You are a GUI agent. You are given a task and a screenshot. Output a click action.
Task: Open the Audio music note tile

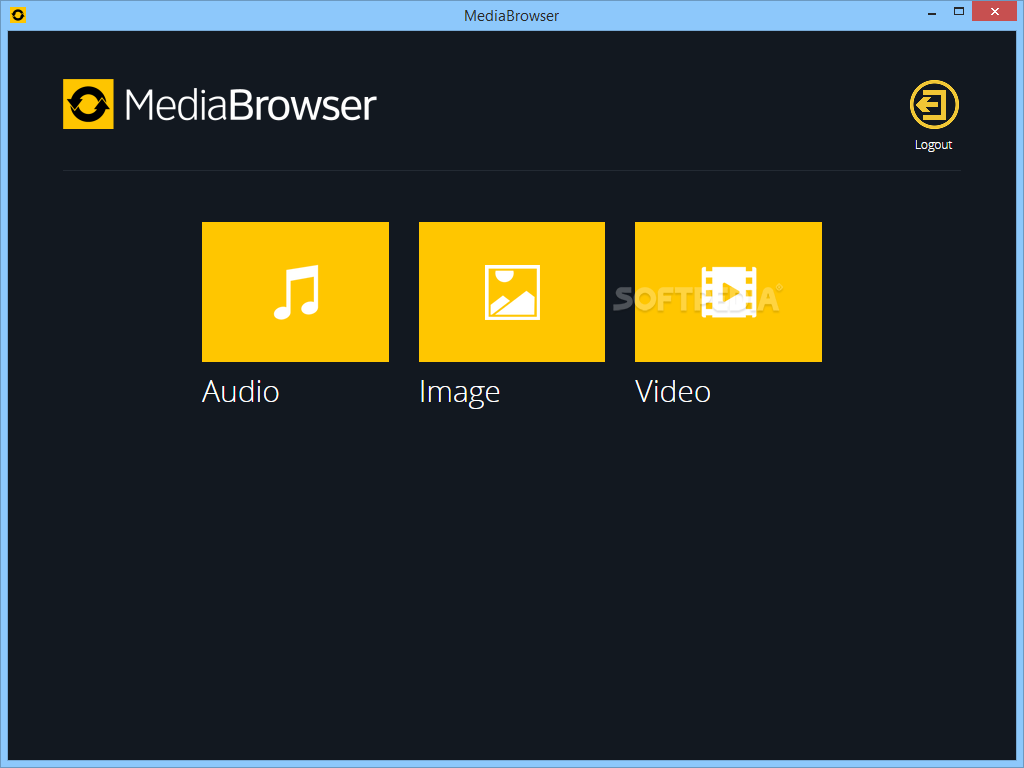(x=295, y=292)
